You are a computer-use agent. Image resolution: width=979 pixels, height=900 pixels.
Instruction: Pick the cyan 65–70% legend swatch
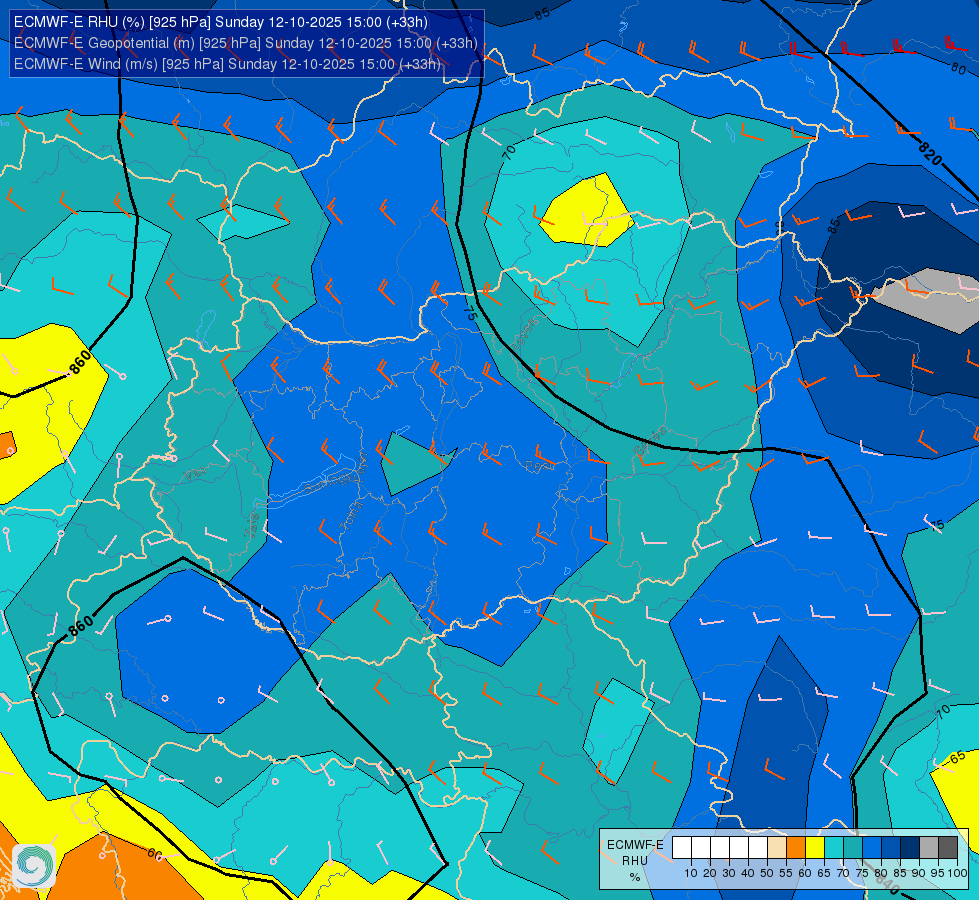tap(834, 848)
